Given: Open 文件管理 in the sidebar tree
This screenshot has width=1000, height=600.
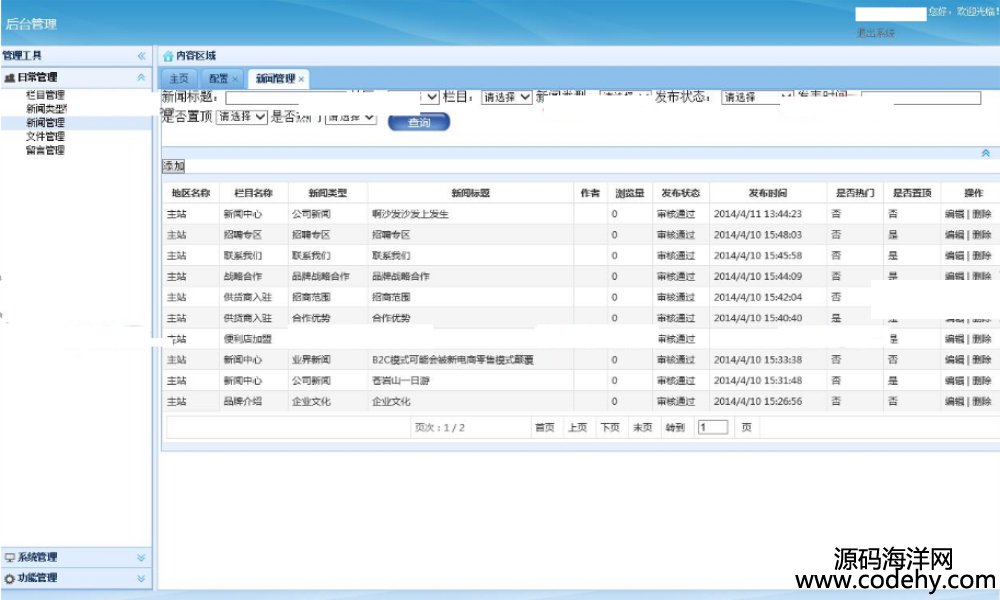Looking at the screenshot, I should (x=45, y=136).
